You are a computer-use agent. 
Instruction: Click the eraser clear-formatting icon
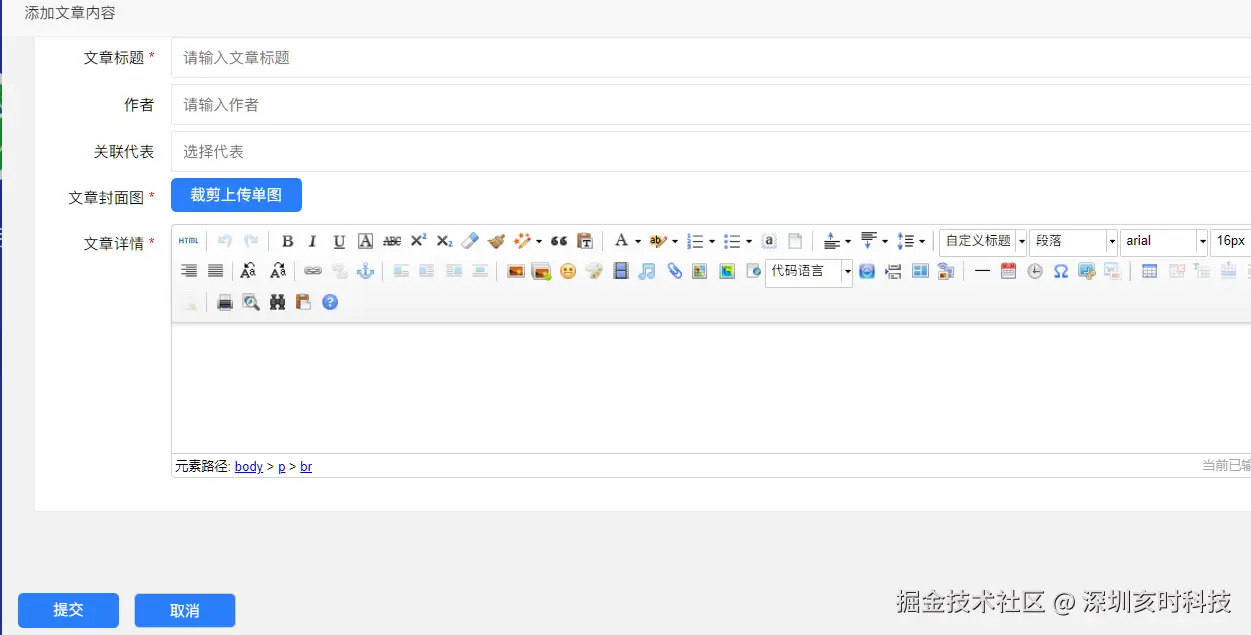tap(470, 241)
